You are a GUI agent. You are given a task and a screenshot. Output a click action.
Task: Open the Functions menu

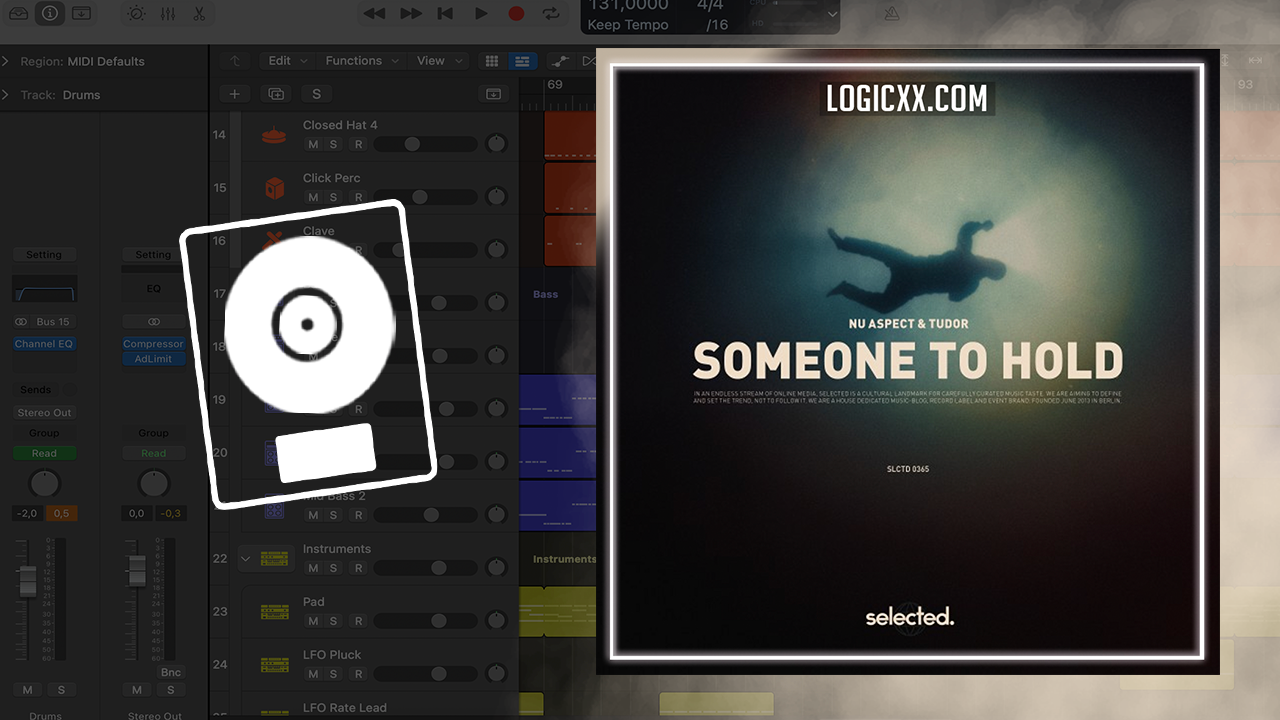361,60
